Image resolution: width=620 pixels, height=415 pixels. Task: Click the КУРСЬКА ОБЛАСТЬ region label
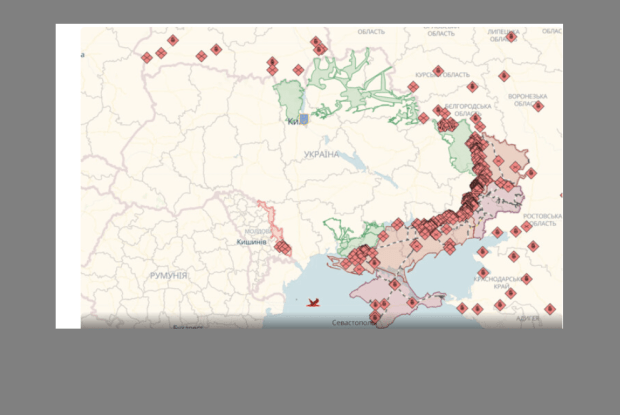[x=442, y=75]
